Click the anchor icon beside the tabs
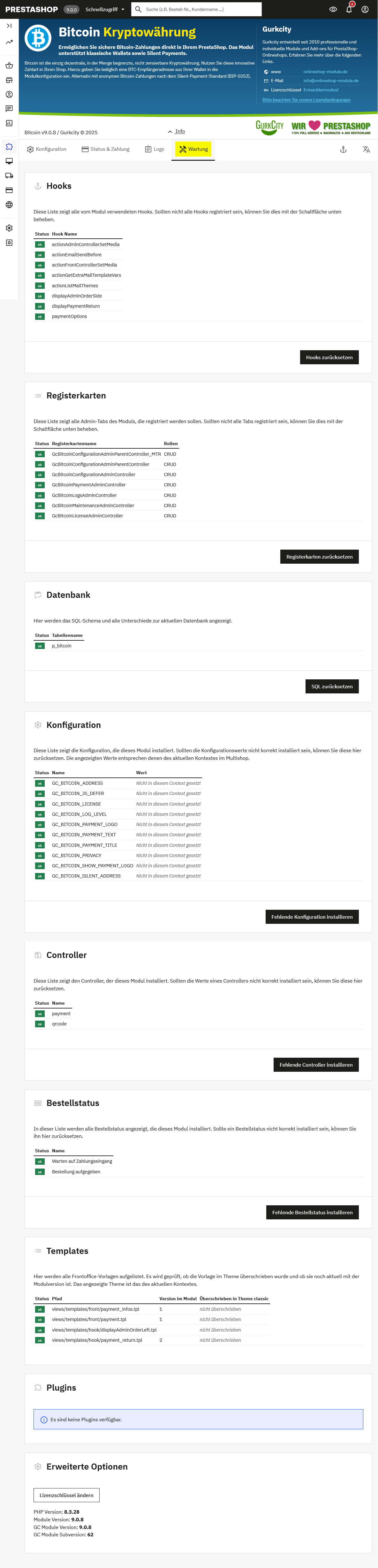 pyautogui.click(x=343, y=149)
